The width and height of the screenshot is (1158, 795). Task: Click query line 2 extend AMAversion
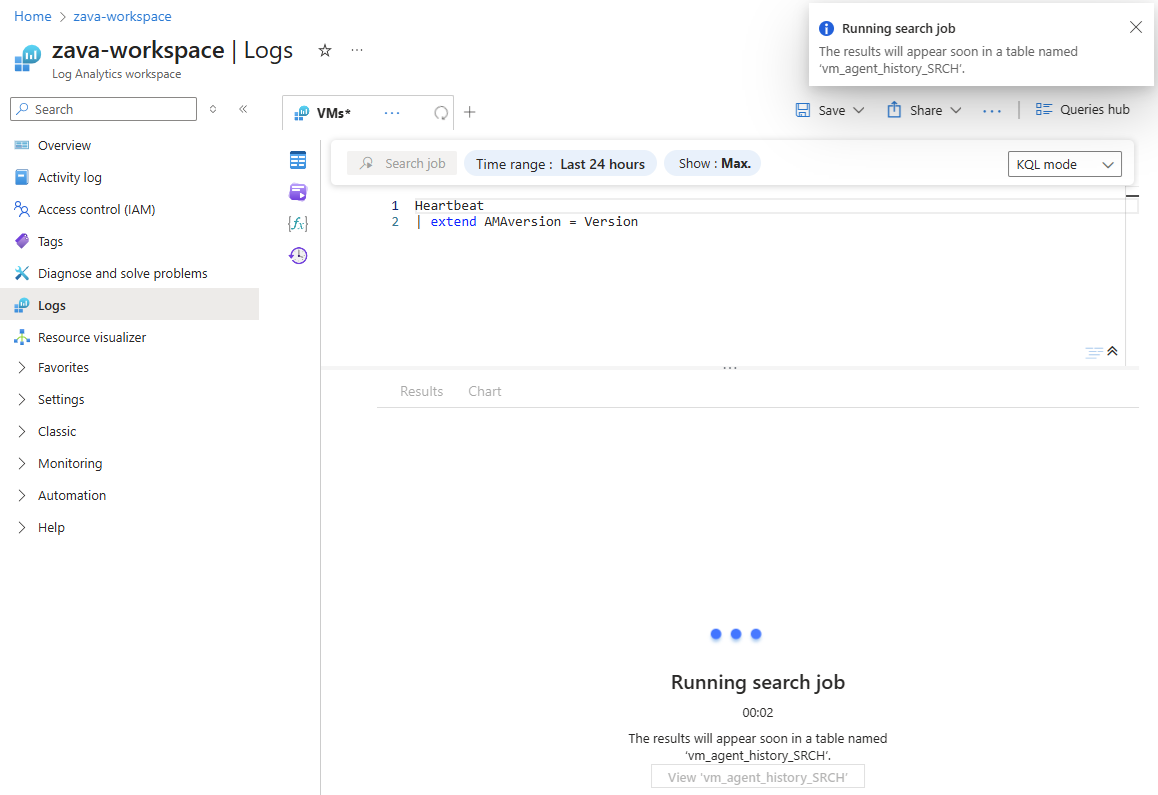[526, 222]
